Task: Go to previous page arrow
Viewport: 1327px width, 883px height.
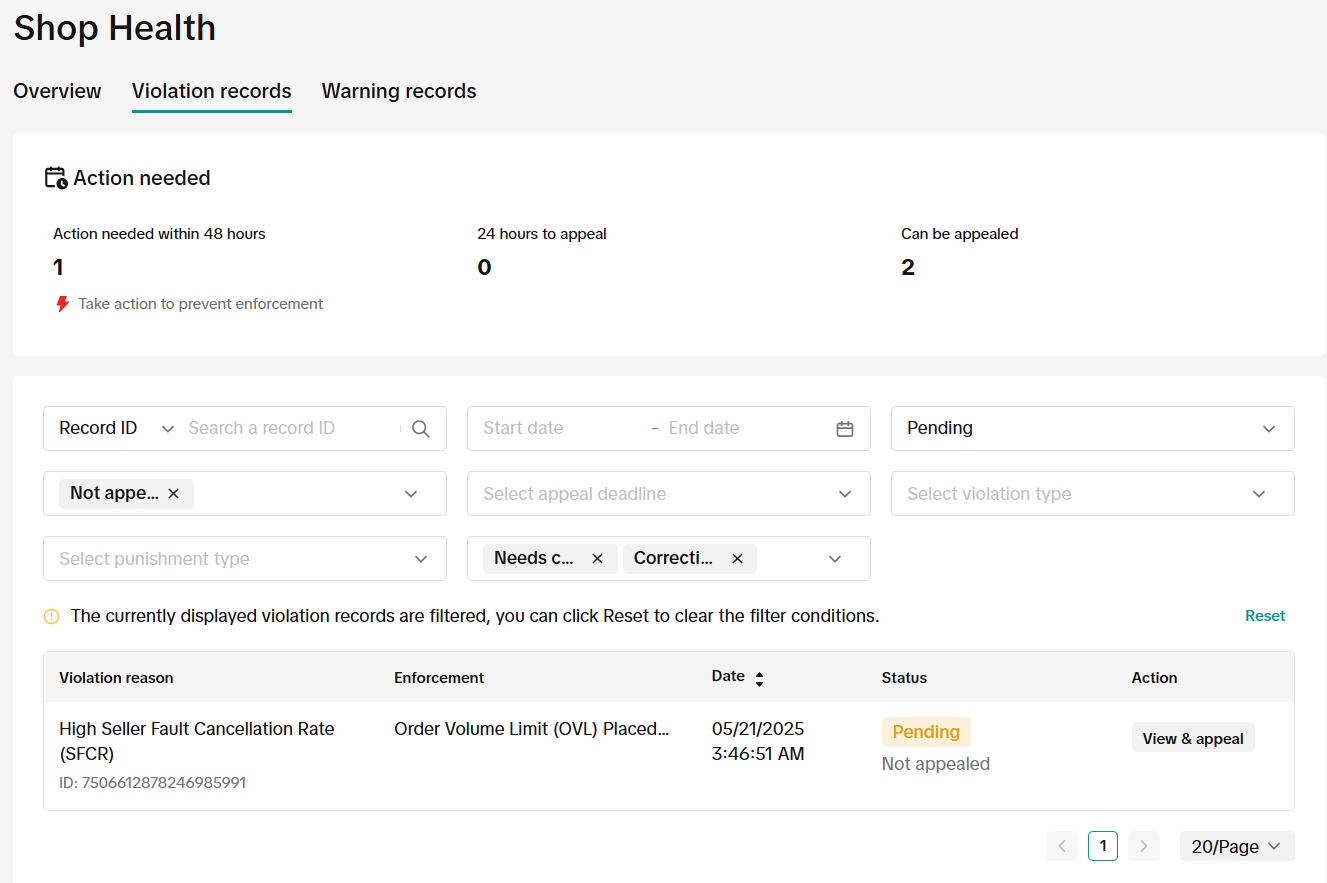Action: [1062, 846]
